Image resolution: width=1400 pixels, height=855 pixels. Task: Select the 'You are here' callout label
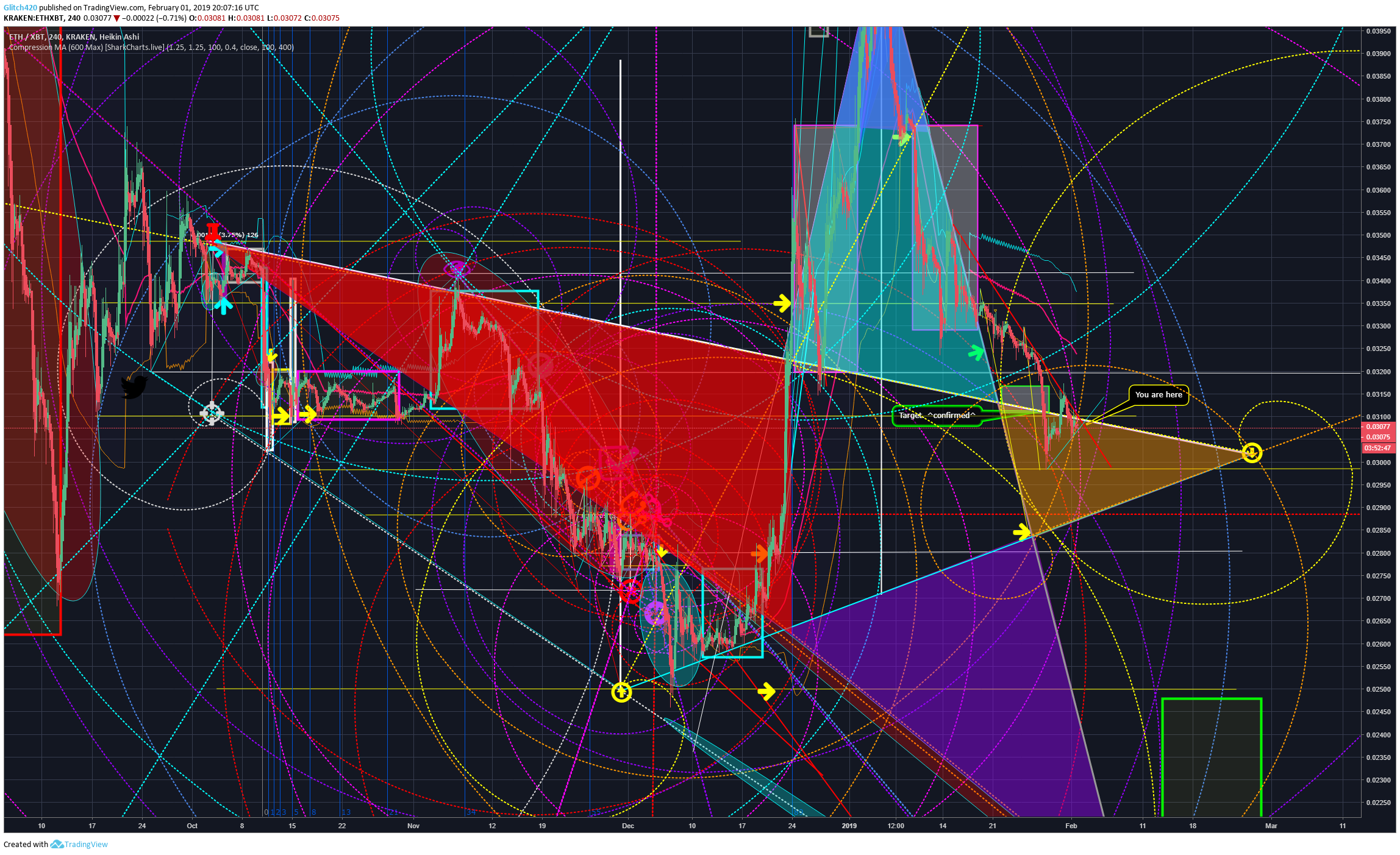click(1159, 394)
